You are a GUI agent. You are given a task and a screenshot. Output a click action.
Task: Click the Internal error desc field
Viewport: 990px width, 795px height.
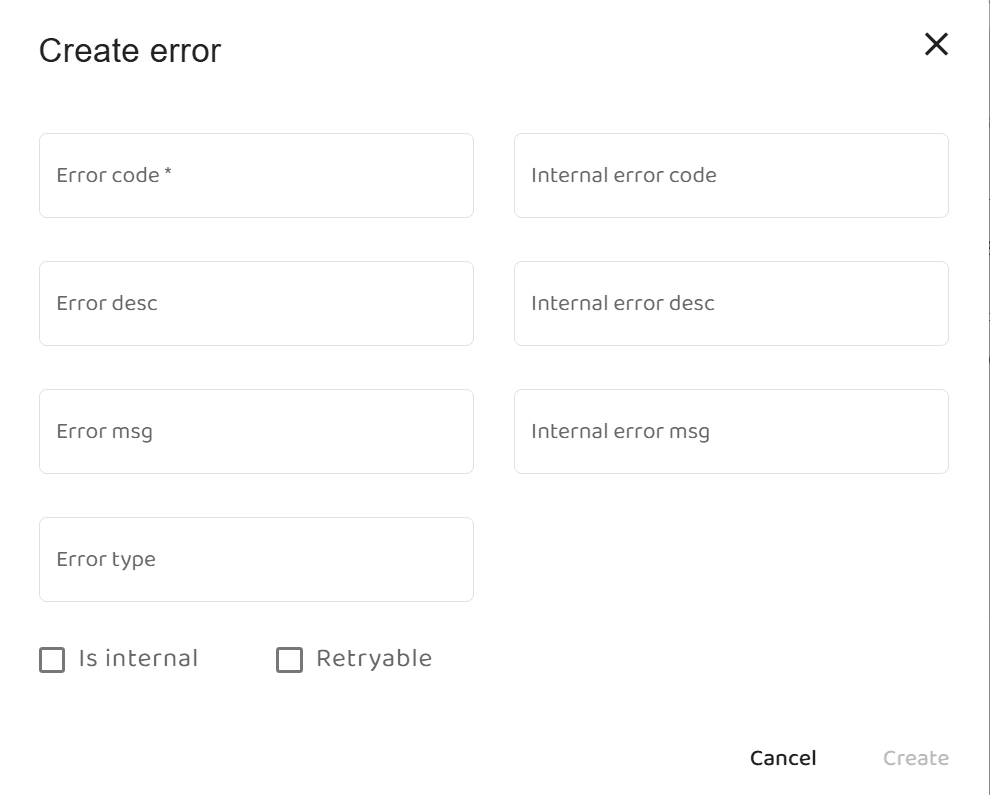(x=730, y=303)
